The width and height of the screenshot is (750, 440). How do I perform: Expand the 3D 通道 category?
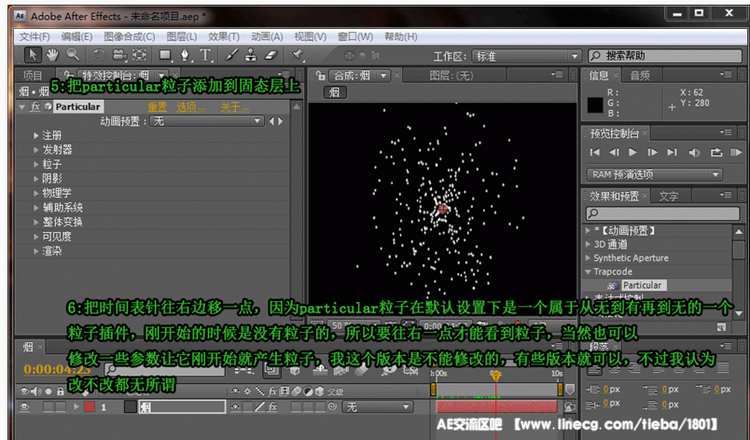pos(588,244)
